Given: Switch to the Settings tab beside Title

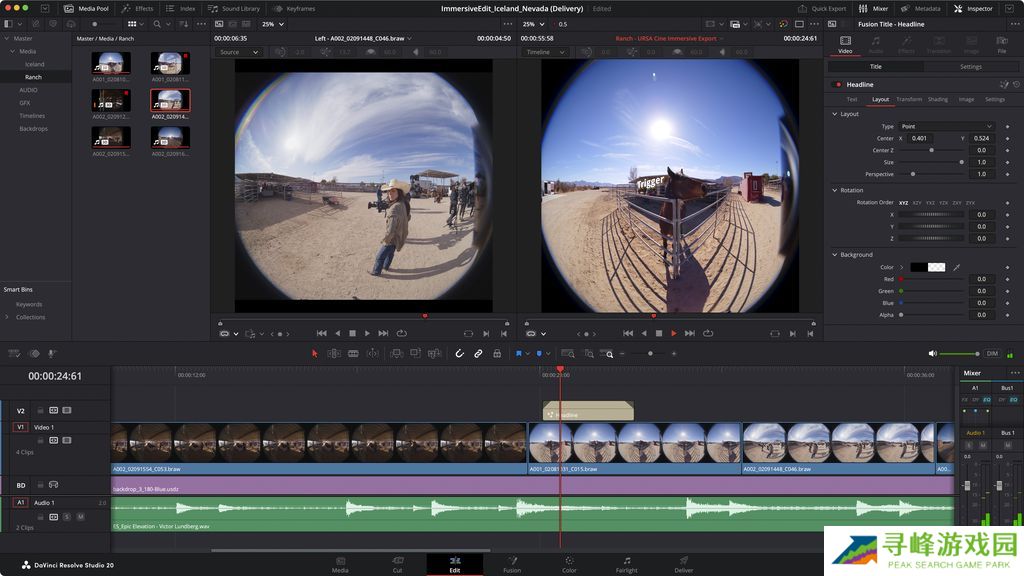Looking at the screenshot, I should (971, 67).
